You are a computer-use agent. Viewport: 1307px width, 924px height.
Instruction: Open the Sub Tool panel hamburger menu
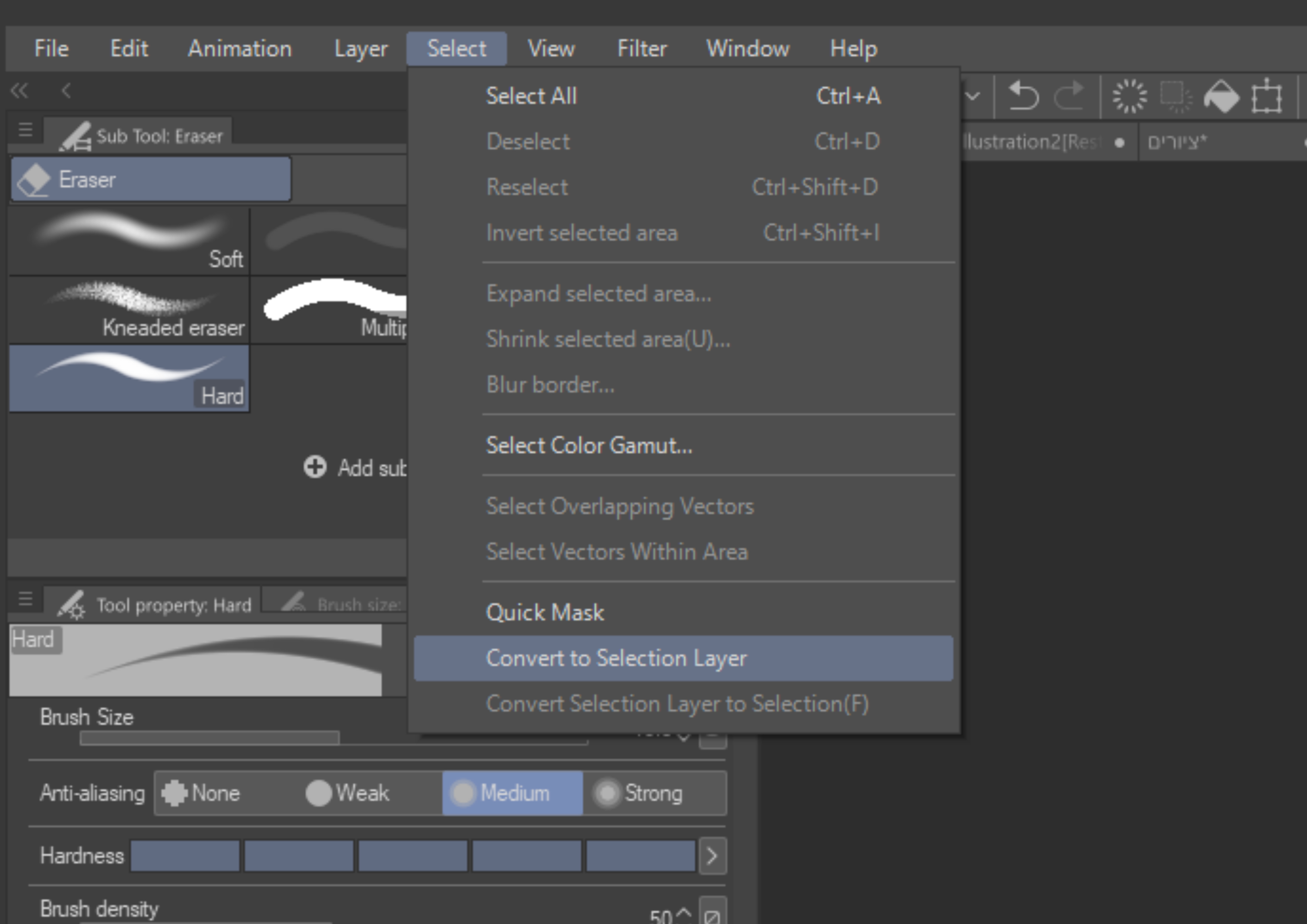point(25,130)
